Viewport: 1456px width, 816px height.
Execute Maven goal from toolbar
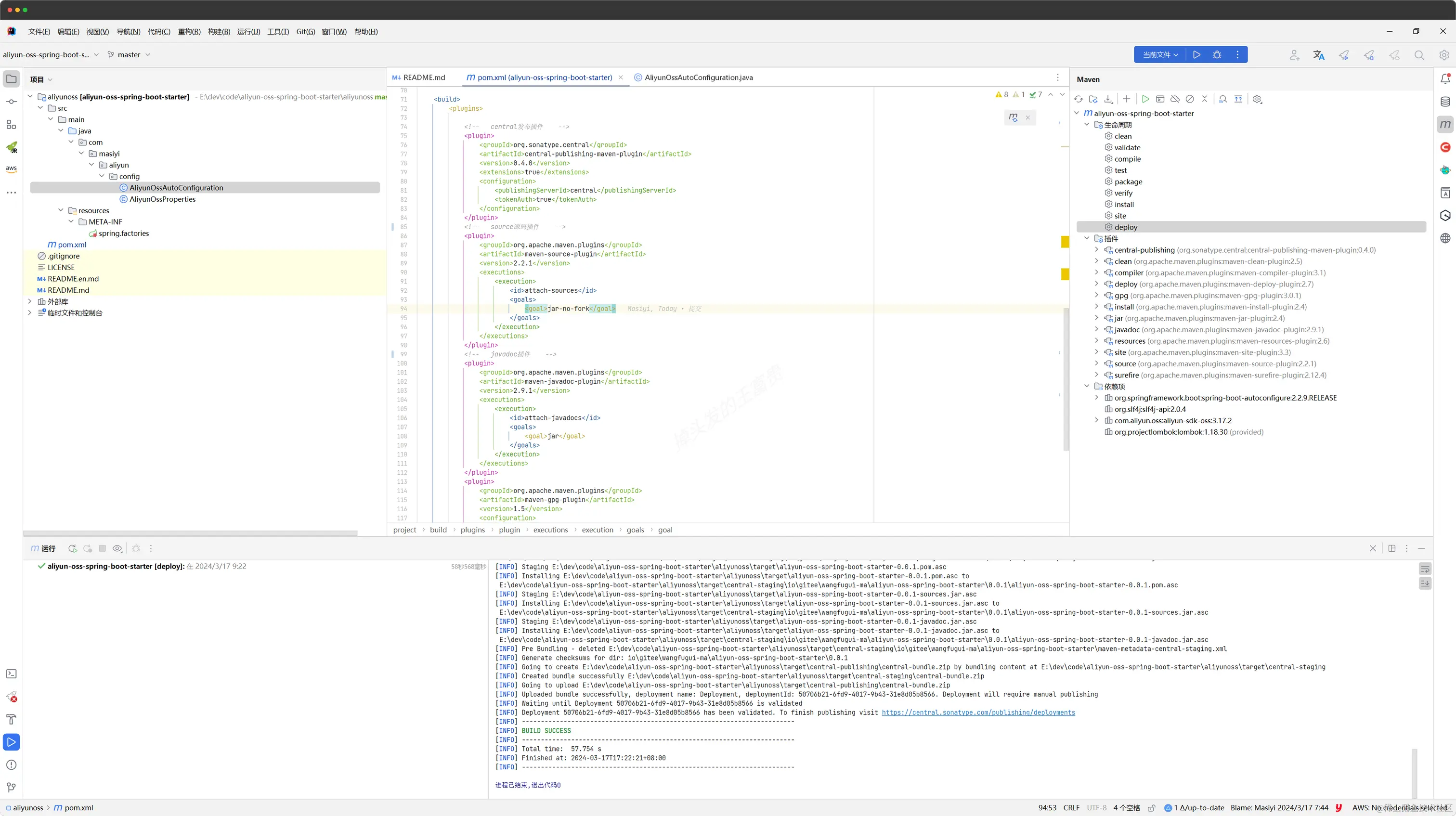1160,99
